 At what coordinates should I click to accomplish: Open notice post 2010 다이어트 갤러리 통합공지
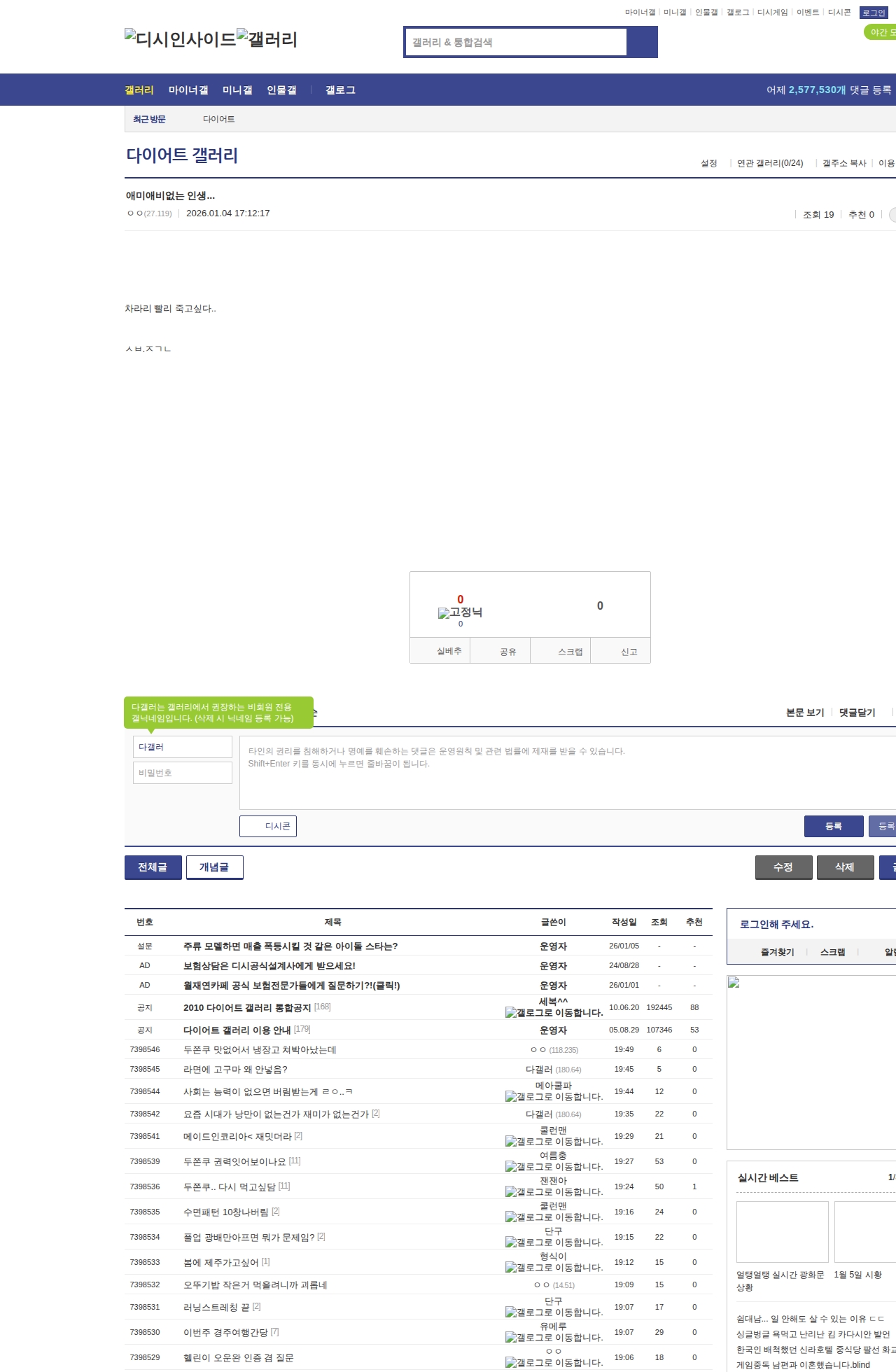(247, 1007)
